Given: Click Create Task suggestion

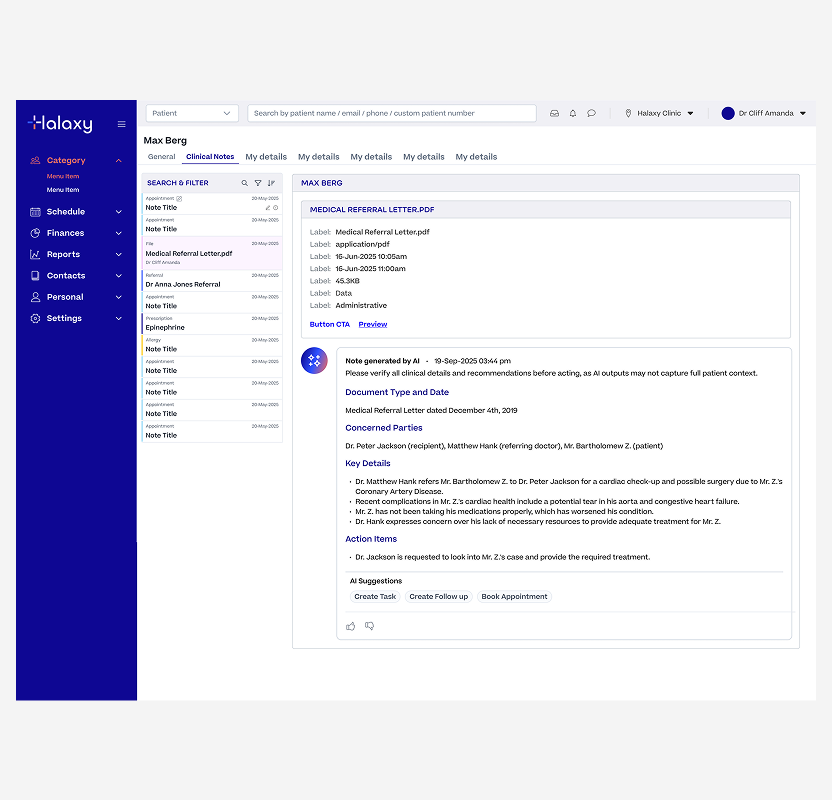Looking at the screenshot, I should pos(375,597).
